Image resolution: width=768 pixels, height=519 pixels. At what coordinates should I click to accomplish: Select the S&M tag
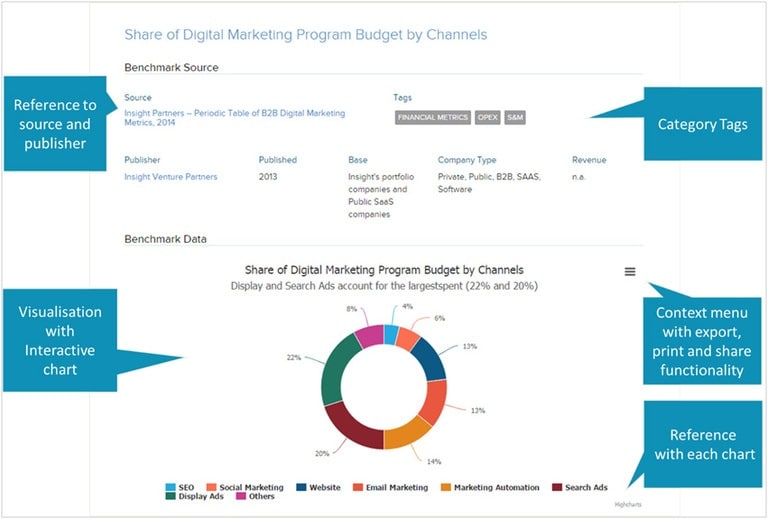[x=514, y=117]
